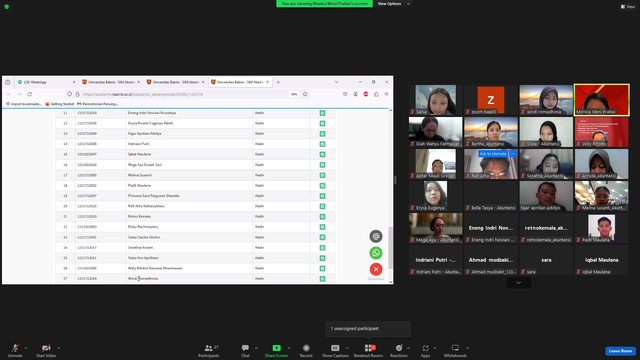Go back in the browser
640x360 pixels.
(9, 94)
